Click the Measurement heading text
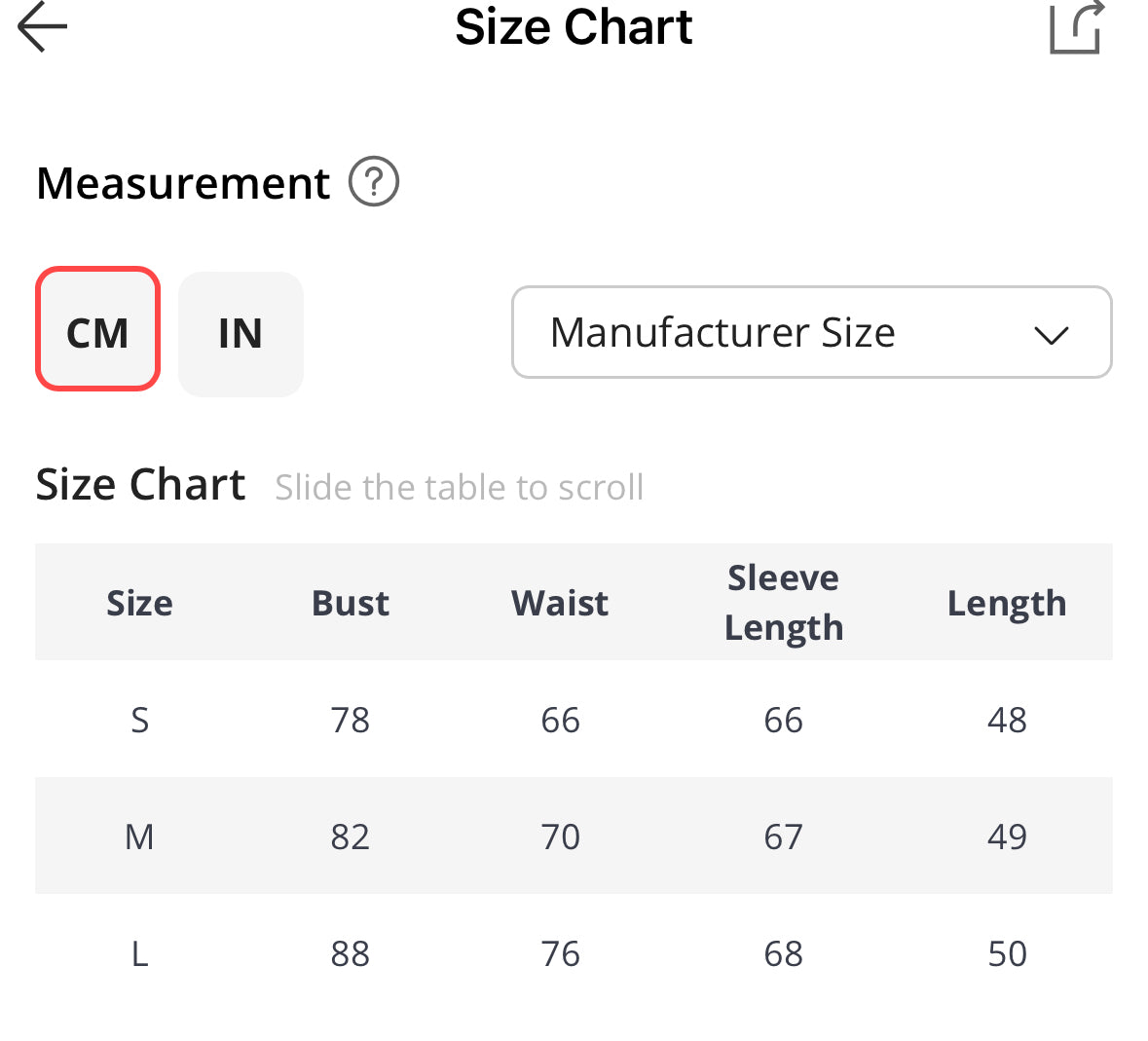 coord(183,183)
